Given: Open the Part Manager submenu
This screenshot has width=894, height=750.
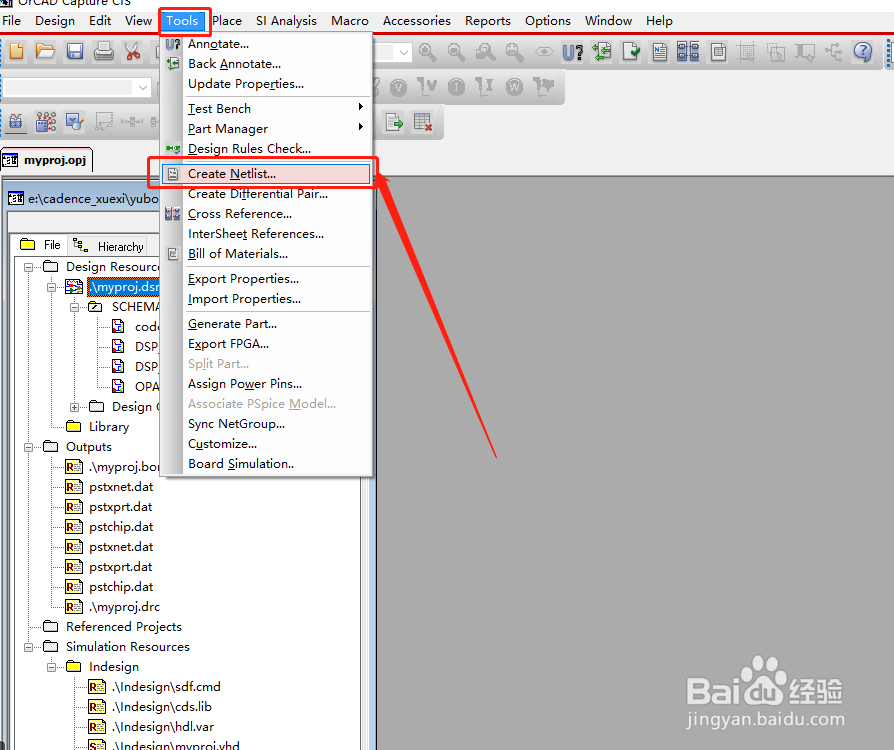Looking at the screenshot, I should [266, 128].
